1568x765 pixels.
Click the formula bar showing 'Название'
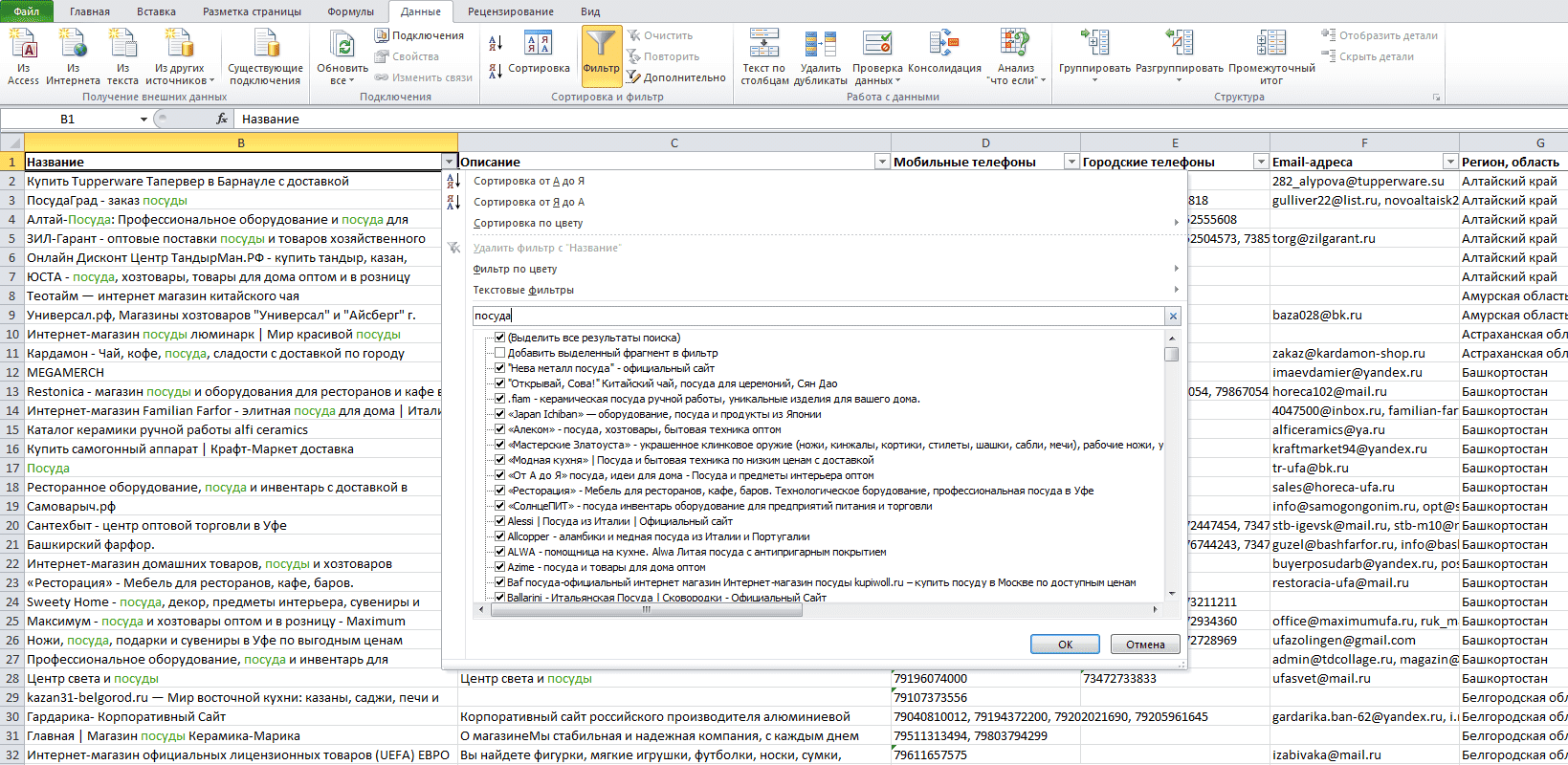(899, 119)
